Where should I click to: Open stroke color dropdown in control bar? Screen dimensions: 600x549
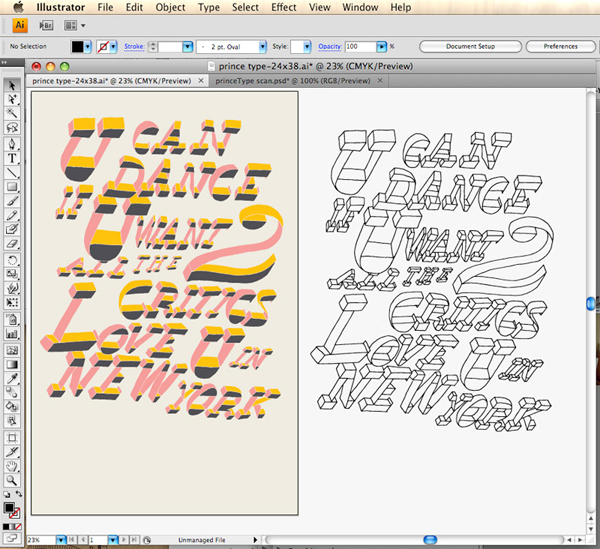113,47
